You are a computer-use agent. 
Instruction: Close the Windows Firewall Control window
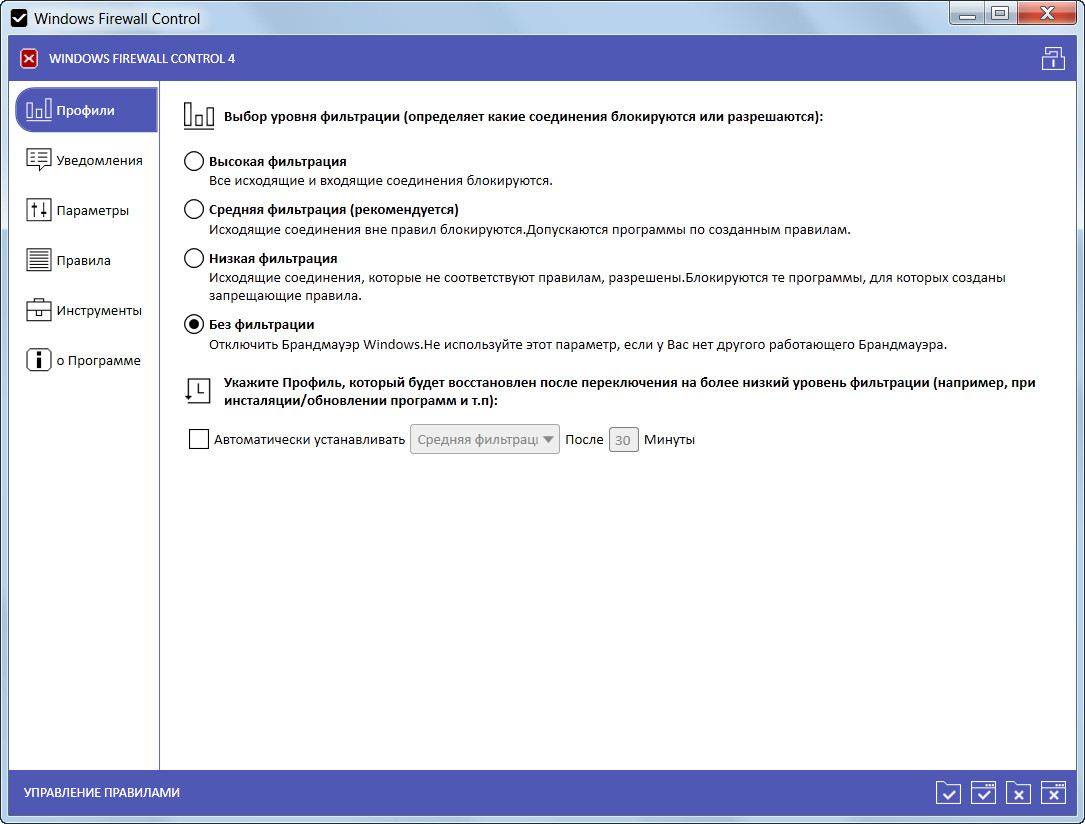pos(1047,14)
